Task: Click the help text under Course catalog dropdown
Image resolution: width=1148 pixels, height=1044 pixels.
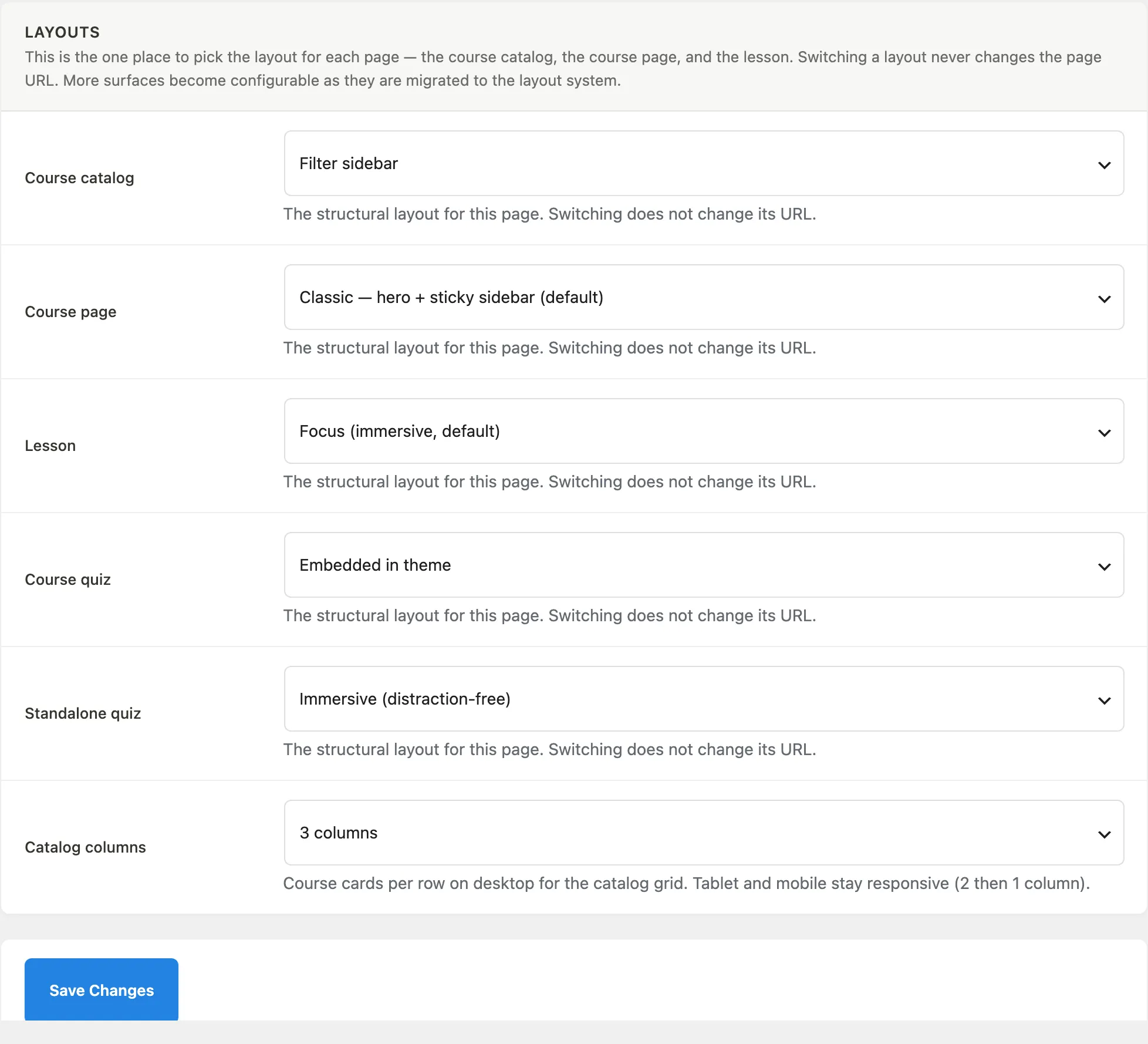Action: [549, 214]
